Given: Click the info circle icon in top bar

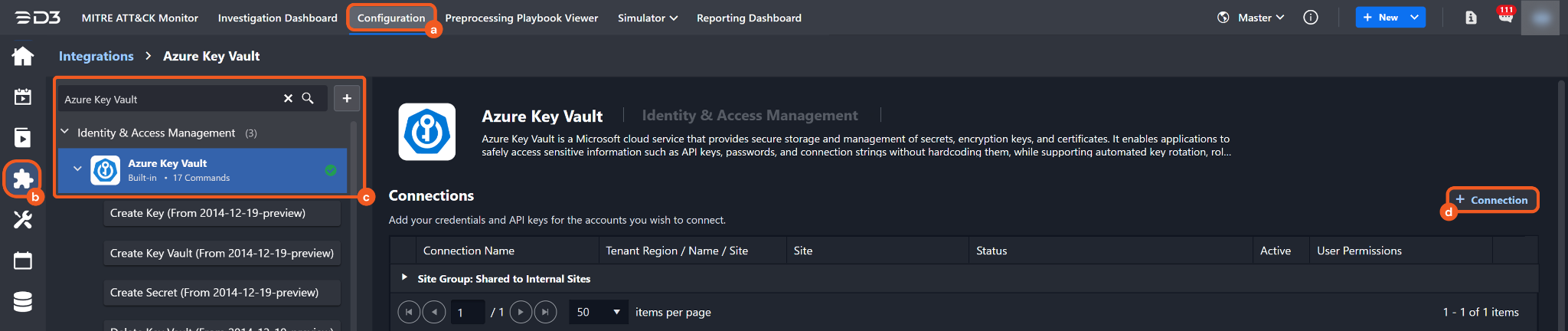Looking at the screenshot, I should pos(1311,18).
